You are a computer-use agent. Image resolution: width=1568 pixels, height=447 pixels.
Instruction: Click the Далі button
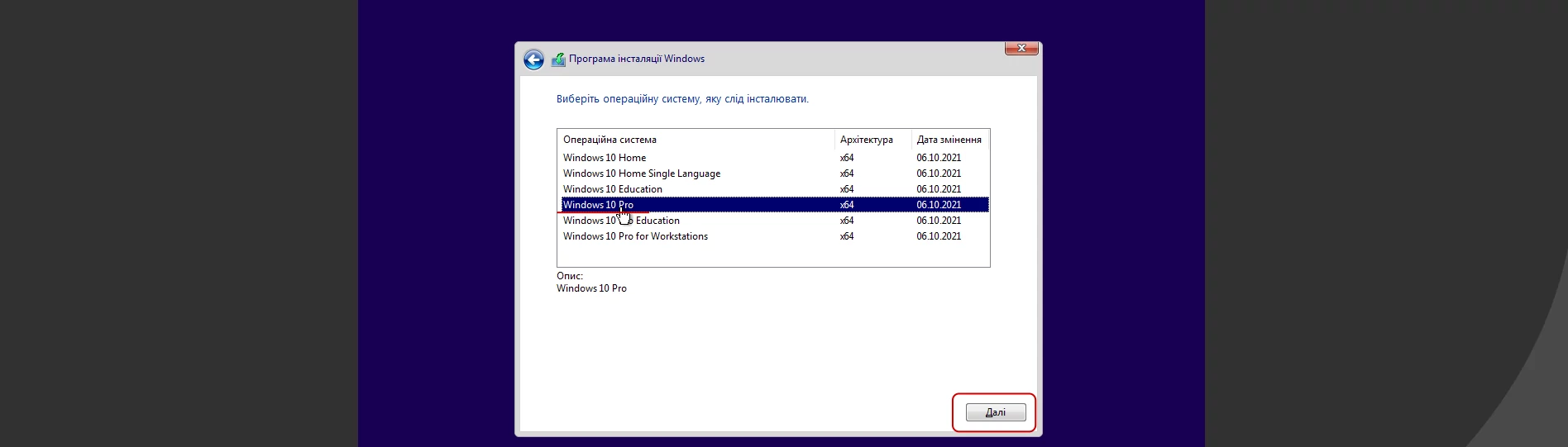[x=996, y=412]
